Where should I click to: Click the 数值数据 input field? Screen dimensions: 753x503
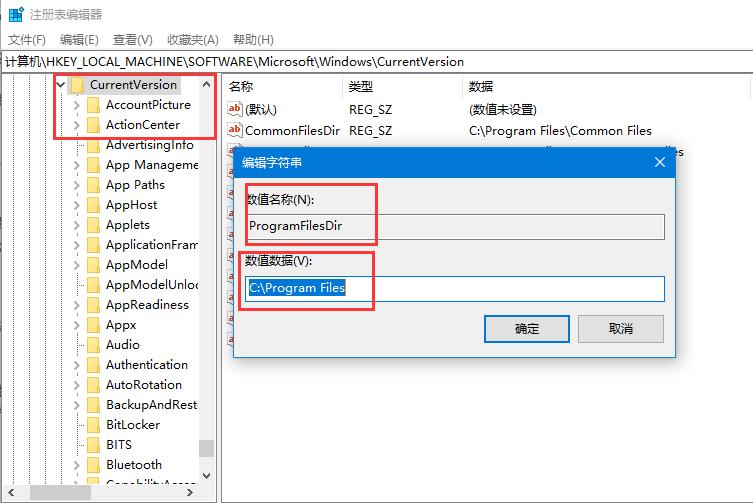[455, 289]
